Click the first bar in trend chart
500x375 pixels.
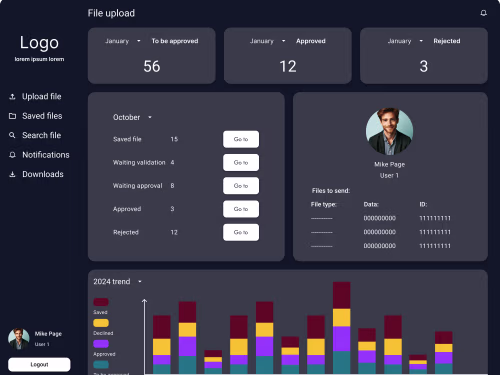162,344
